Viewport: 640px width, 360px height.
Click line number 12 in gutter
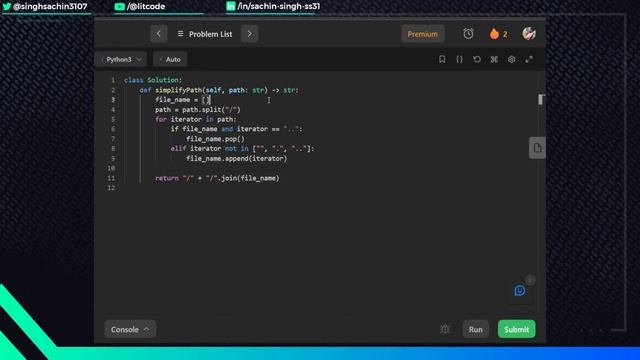coord(111,188)
